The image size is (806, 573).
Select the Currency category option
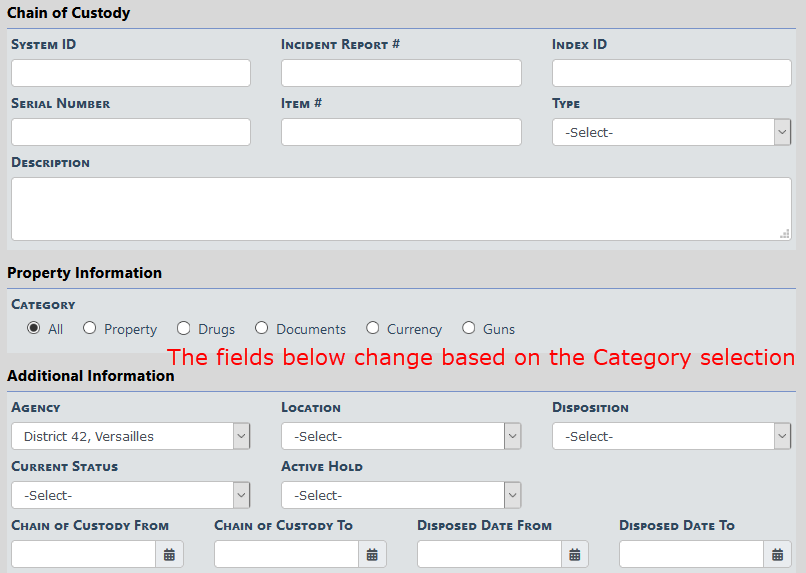(373, 328)
